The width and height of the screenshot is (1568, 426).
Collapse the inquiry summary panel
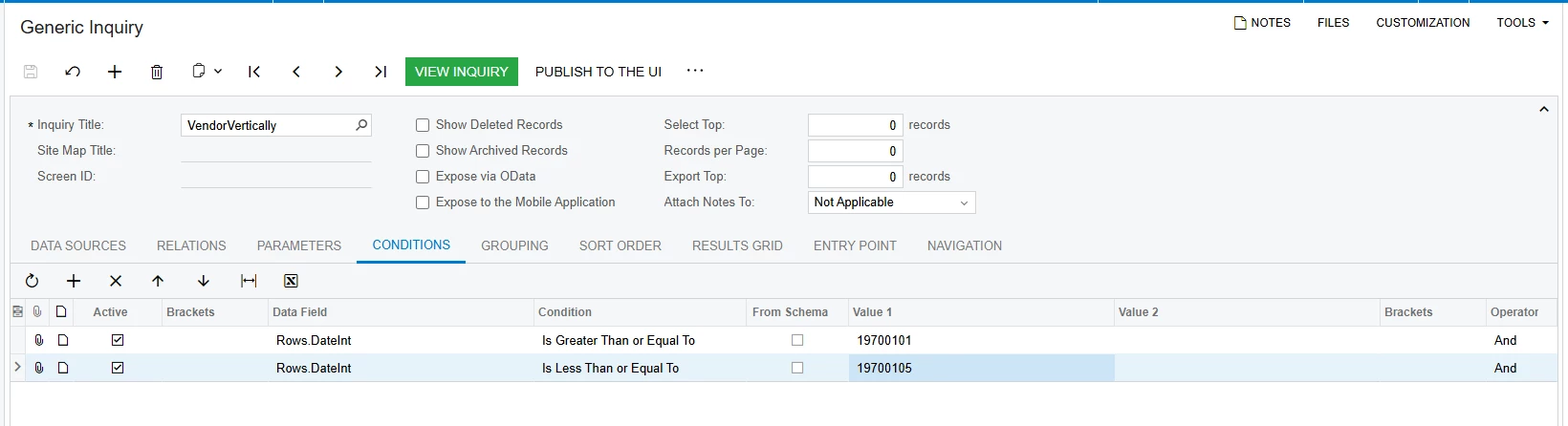(1543, 110)
